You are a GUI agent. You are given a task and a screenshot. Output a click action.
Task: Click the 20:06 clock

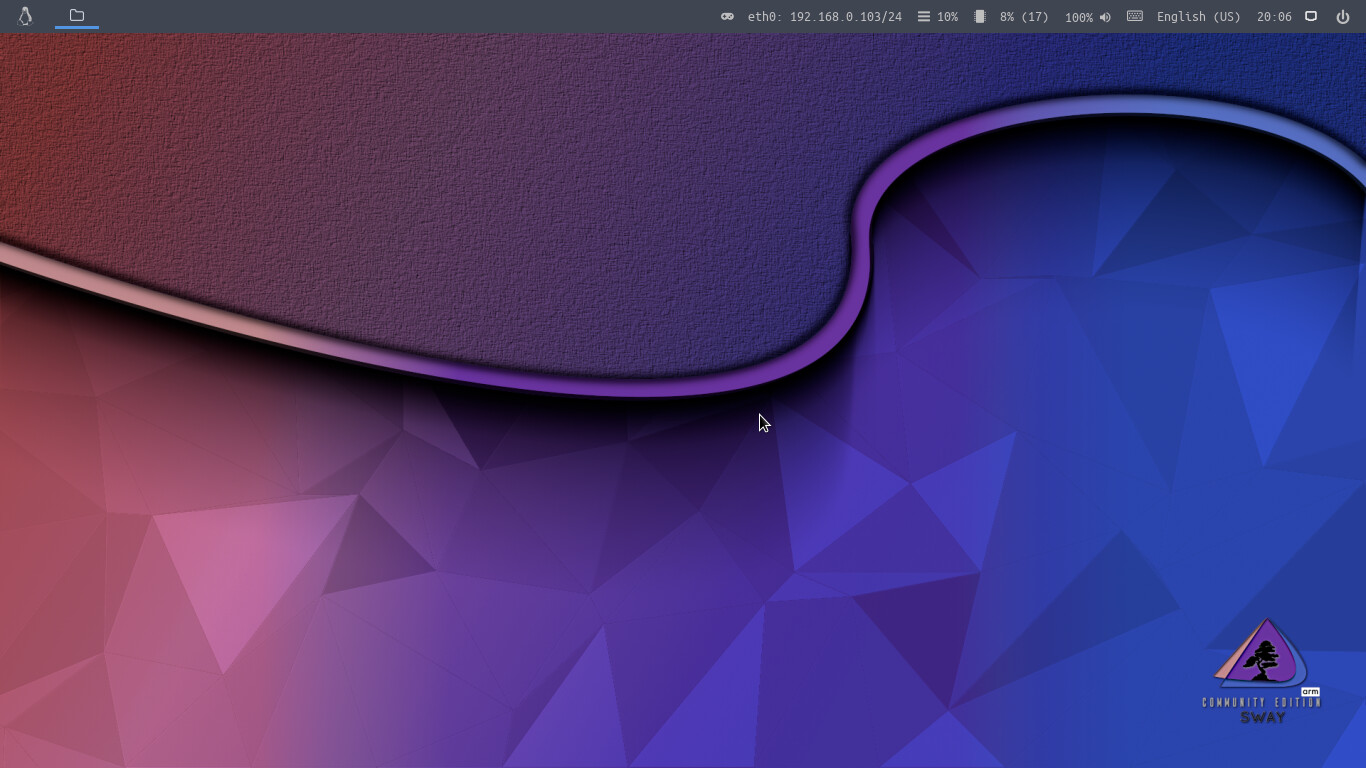click(x=1274, y=17)
